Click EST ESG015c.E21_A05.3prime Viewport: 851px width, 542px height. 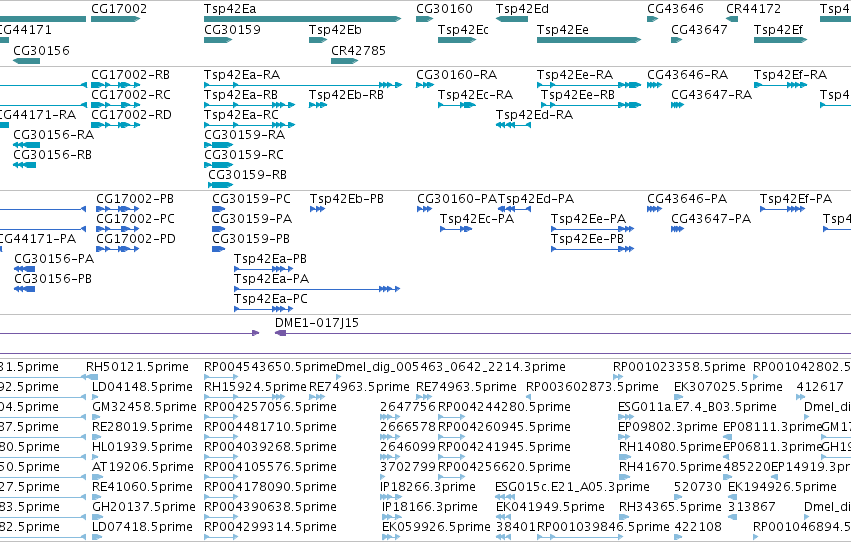572,487
